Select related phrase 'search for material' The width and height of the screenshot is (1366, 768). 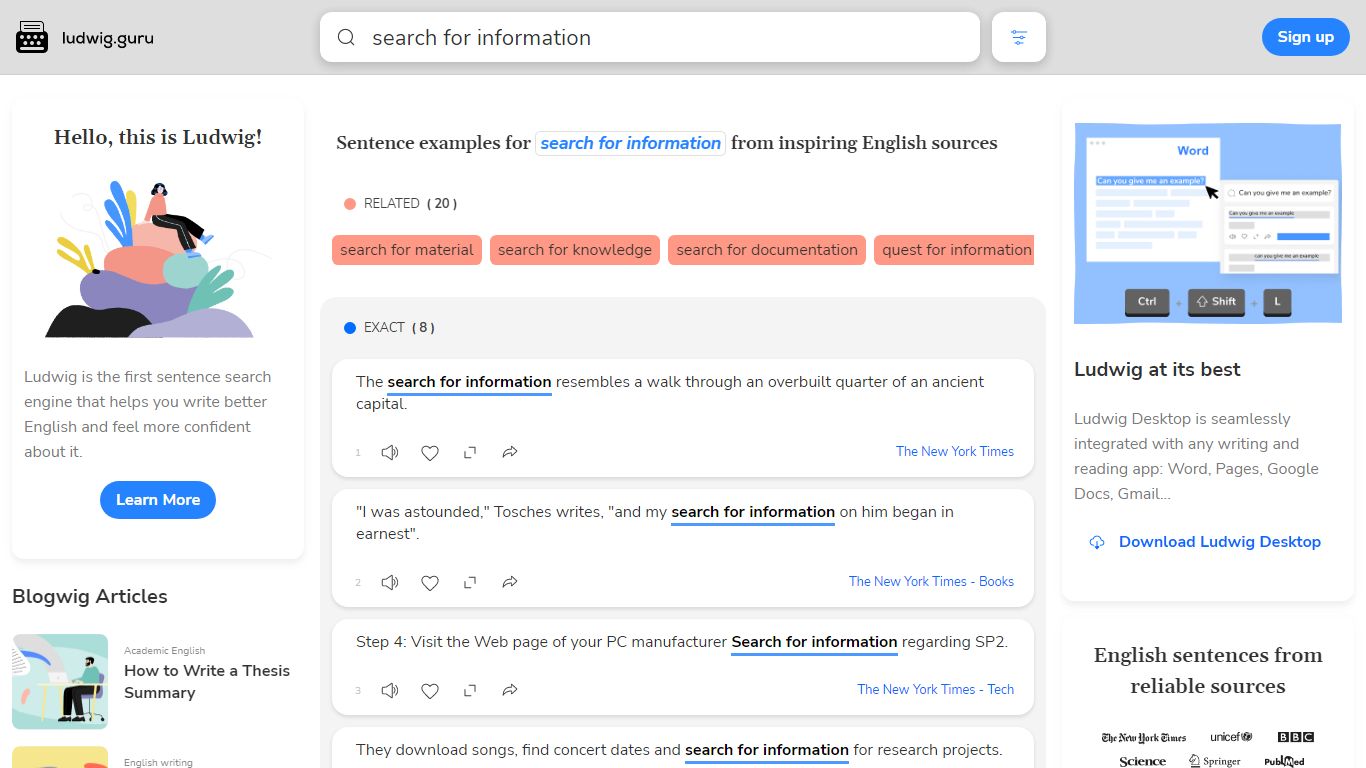pos(407,250)
